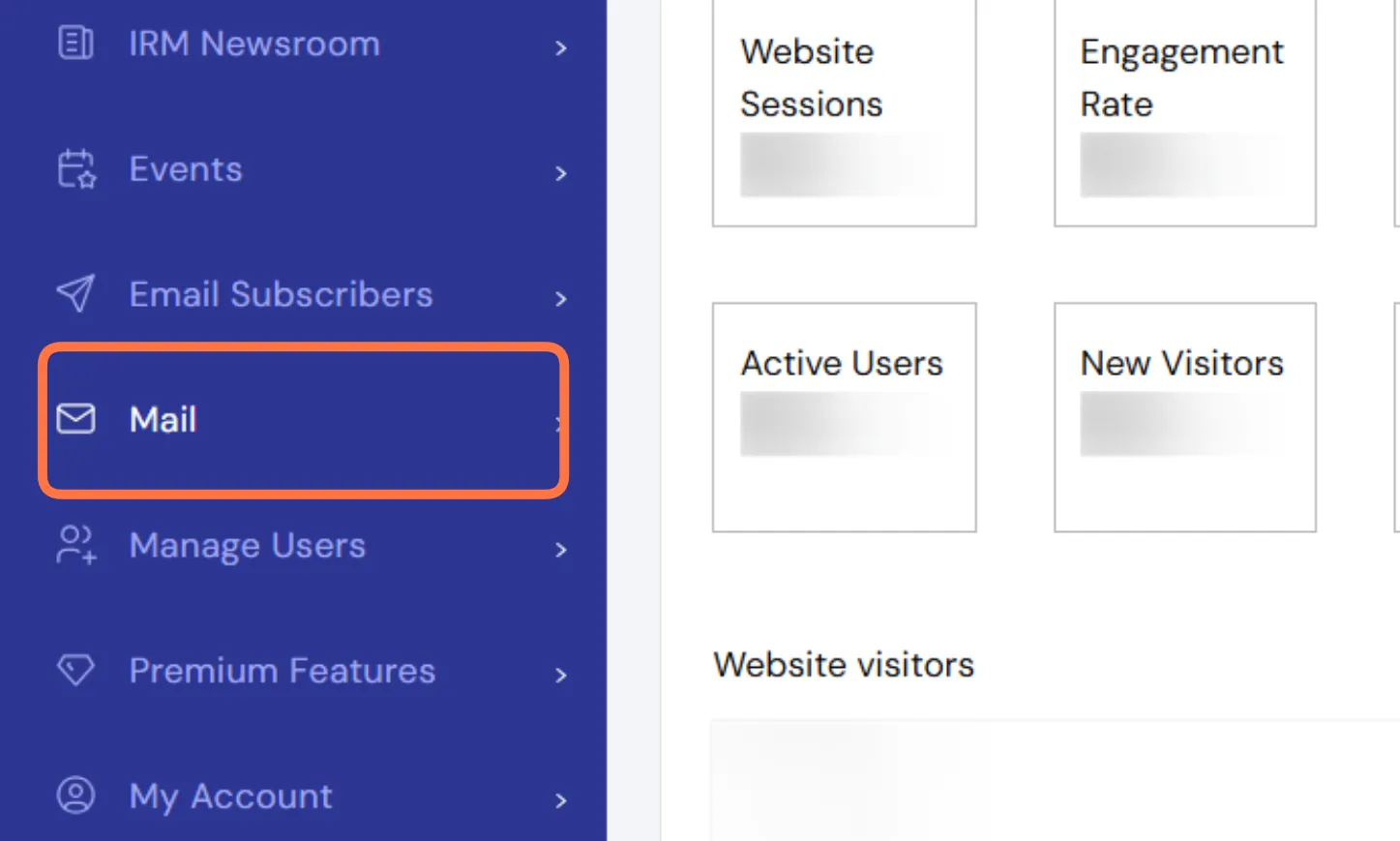Click the Email Subscribers paper plane icon
This screenshot has height=841, width=1400.
point(75,294)
